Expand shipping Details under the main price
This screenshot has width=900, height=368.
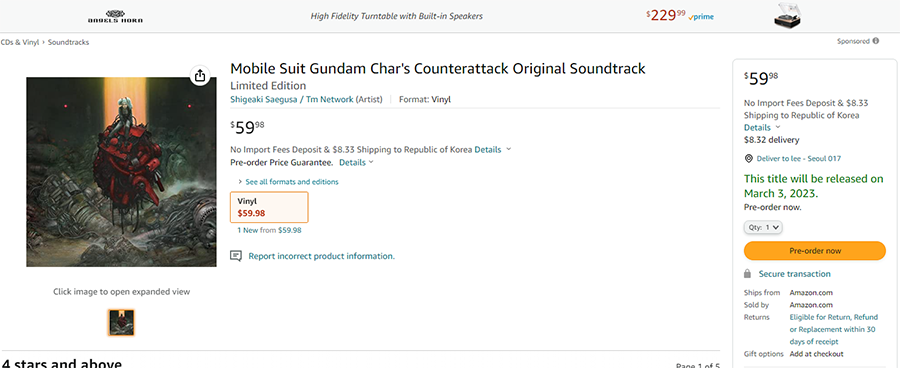coord(492,149)
